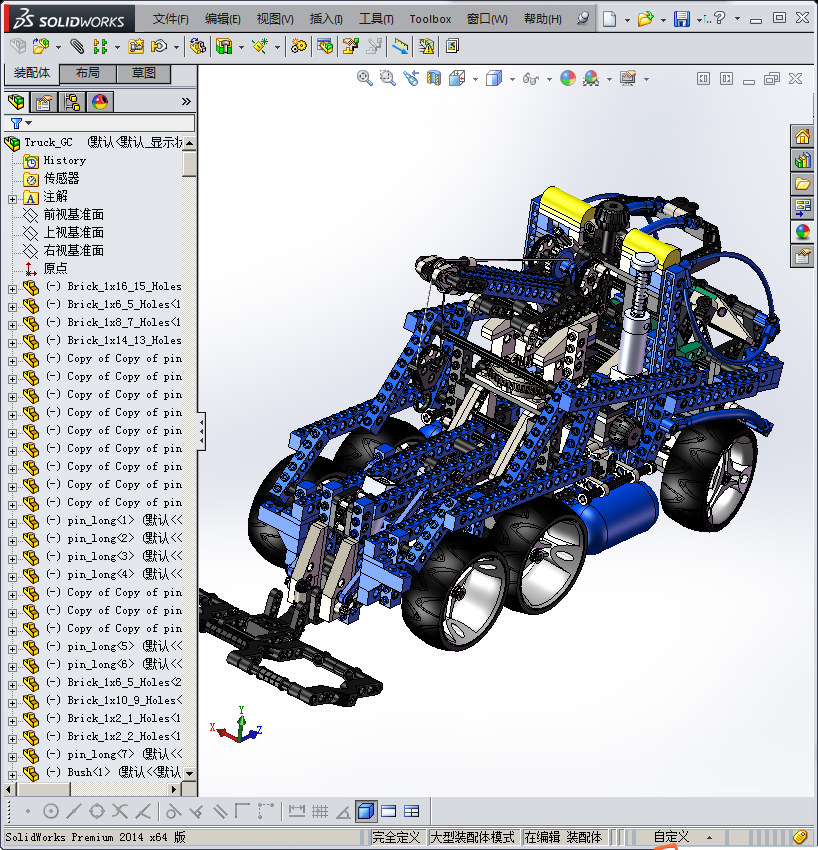Select the Mate paperclip tool
Image resolution: width=818 pixels, height=850 pixels.
pyautogui.click(x=78, y=47)
